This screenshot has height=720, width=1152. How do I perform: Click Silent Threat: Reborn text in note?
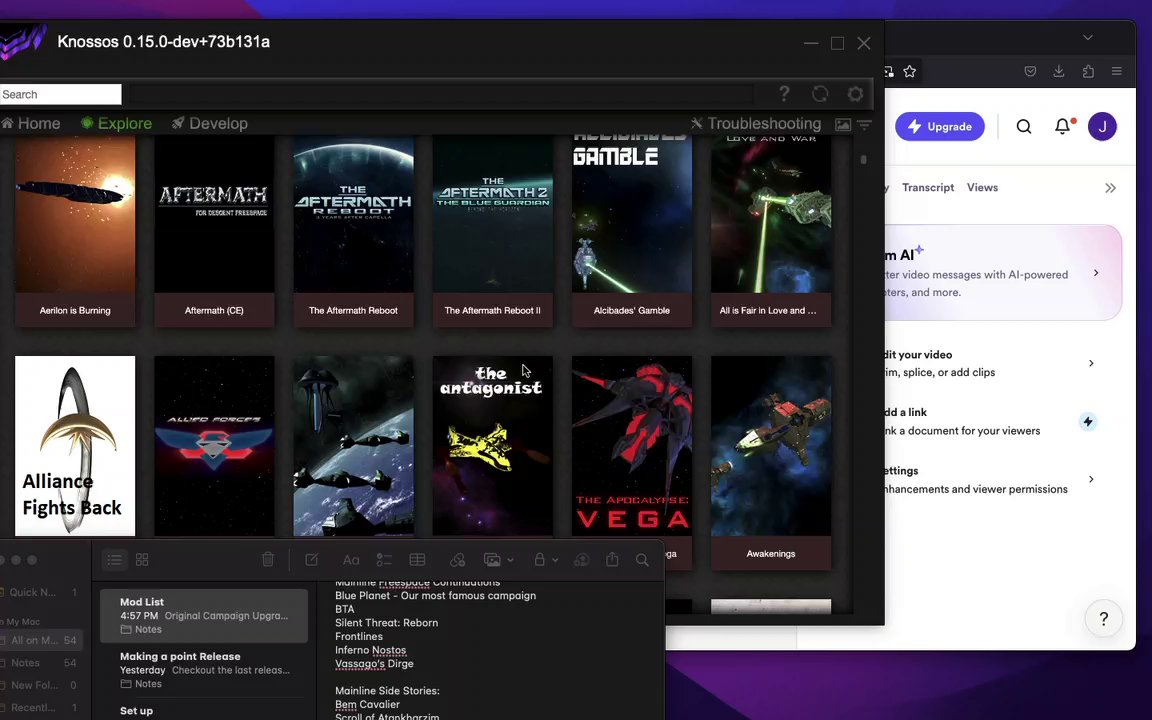coord(386,623)
